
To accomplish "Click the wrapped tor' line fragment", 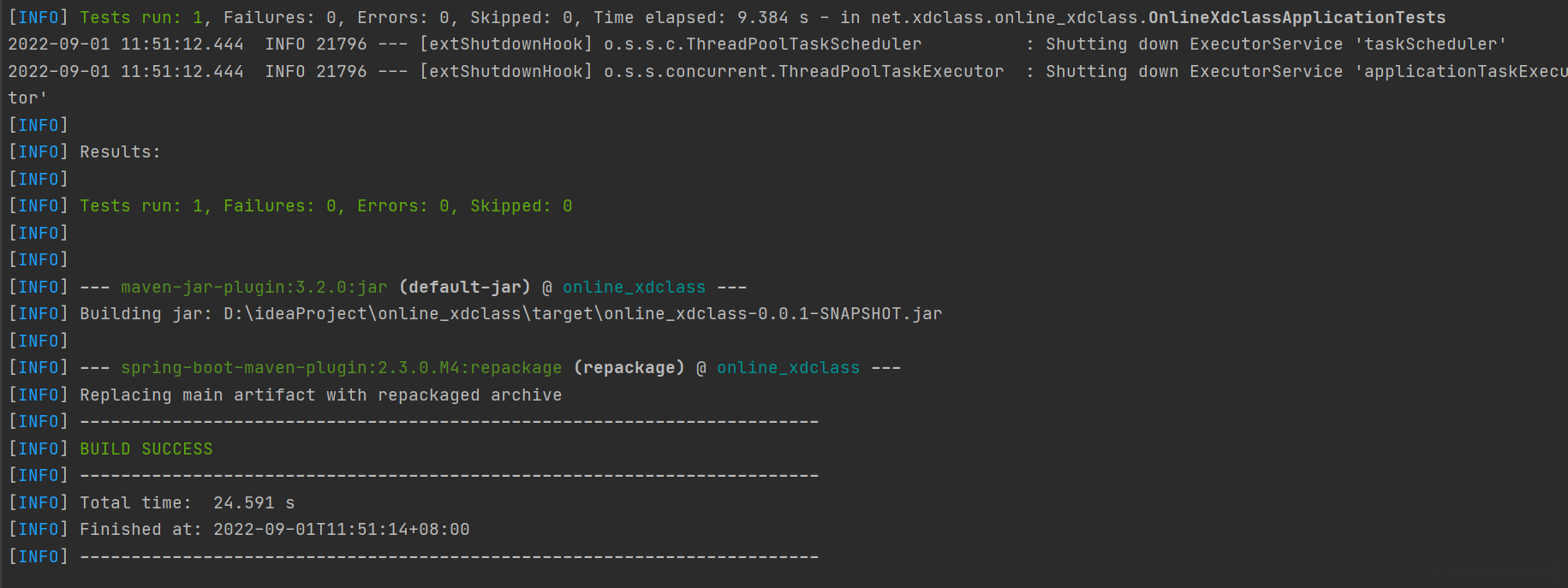I will click(x=27, y=98).
